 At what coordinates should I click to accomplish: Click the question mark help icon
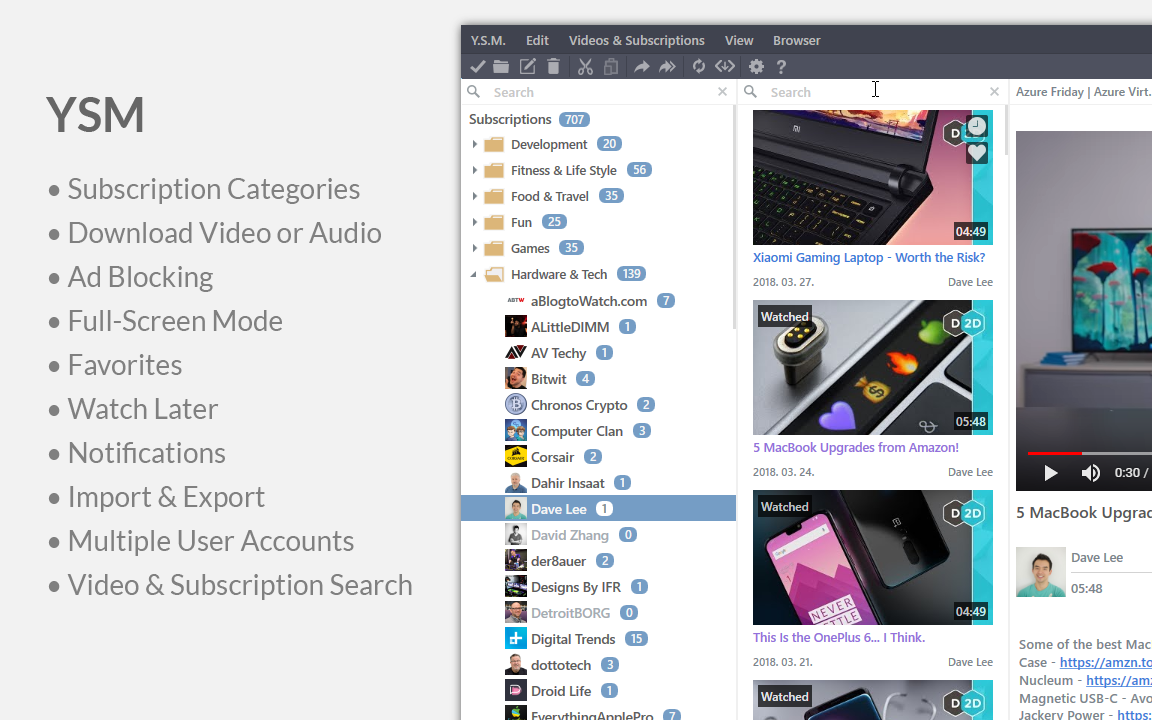pyautogui.click(x=781, y=67)
